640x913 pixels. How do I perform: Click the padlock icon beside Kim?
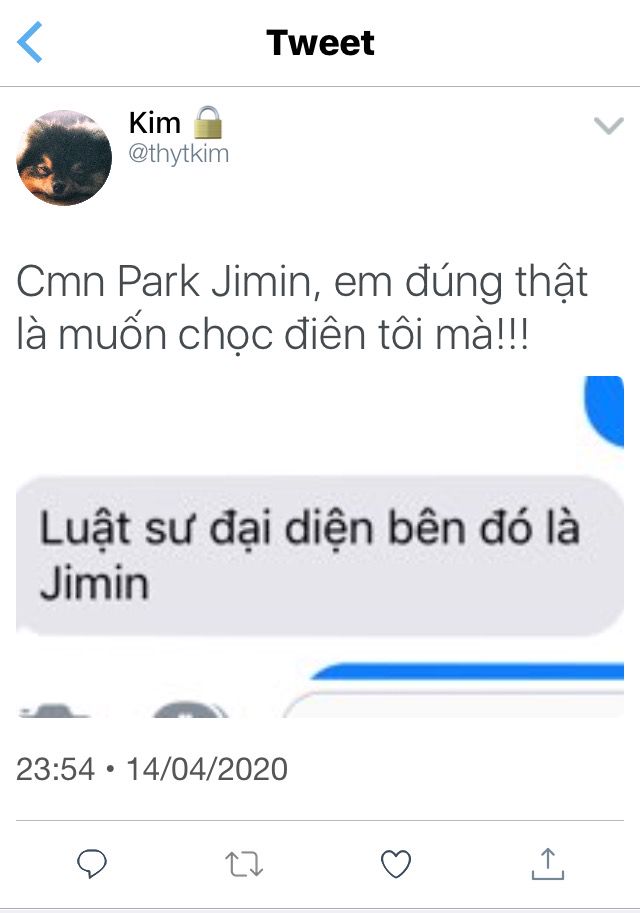208,122
